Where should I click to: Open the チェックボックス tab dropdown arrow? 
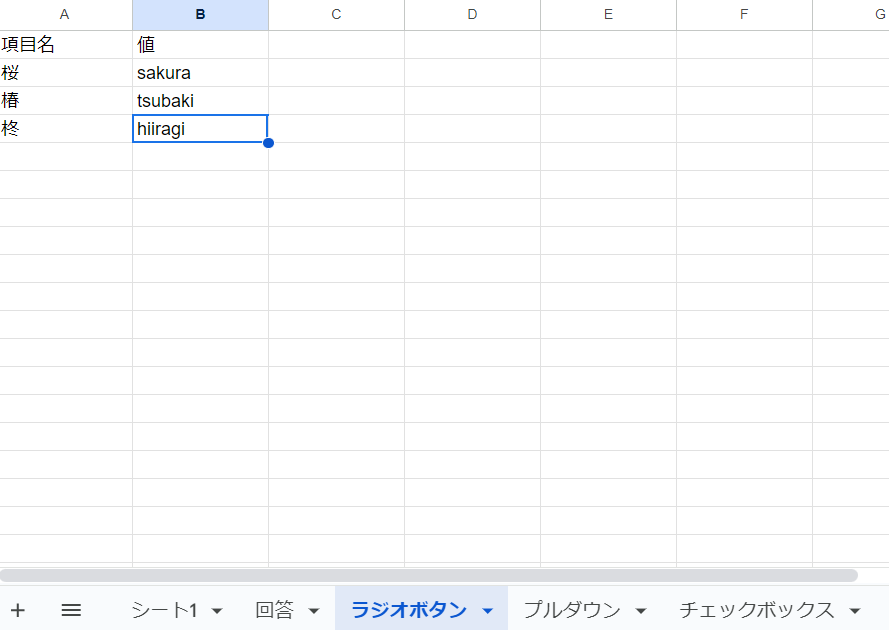coord(855,610)
